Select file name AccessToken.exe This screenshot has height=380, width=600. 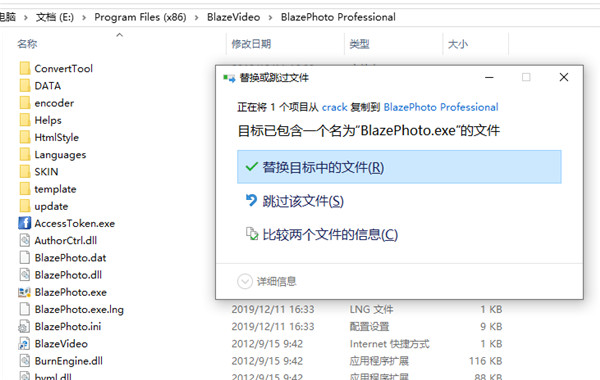coord(75,223)
